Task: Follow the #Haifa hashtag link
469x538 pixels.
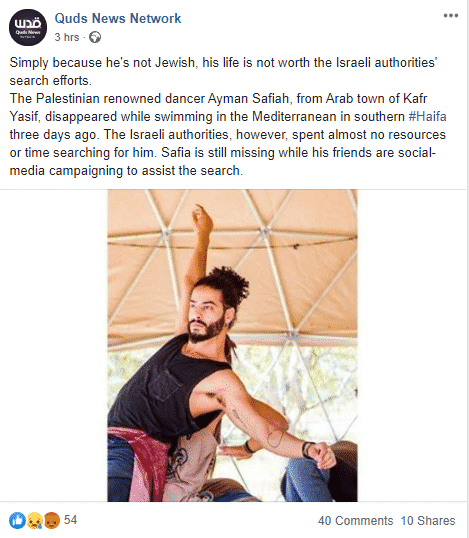Action: coord(427,117)
